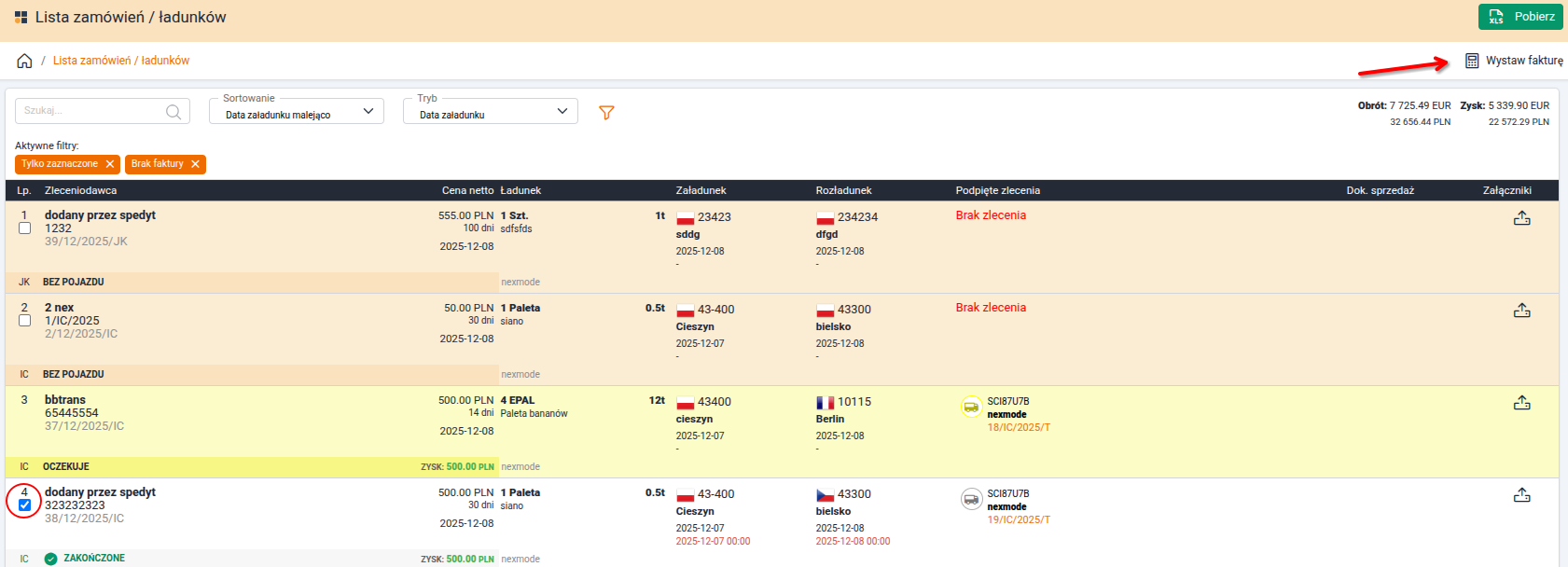Click the search magnifier icon
1568x567 pixels.
(x=173, y=112)
